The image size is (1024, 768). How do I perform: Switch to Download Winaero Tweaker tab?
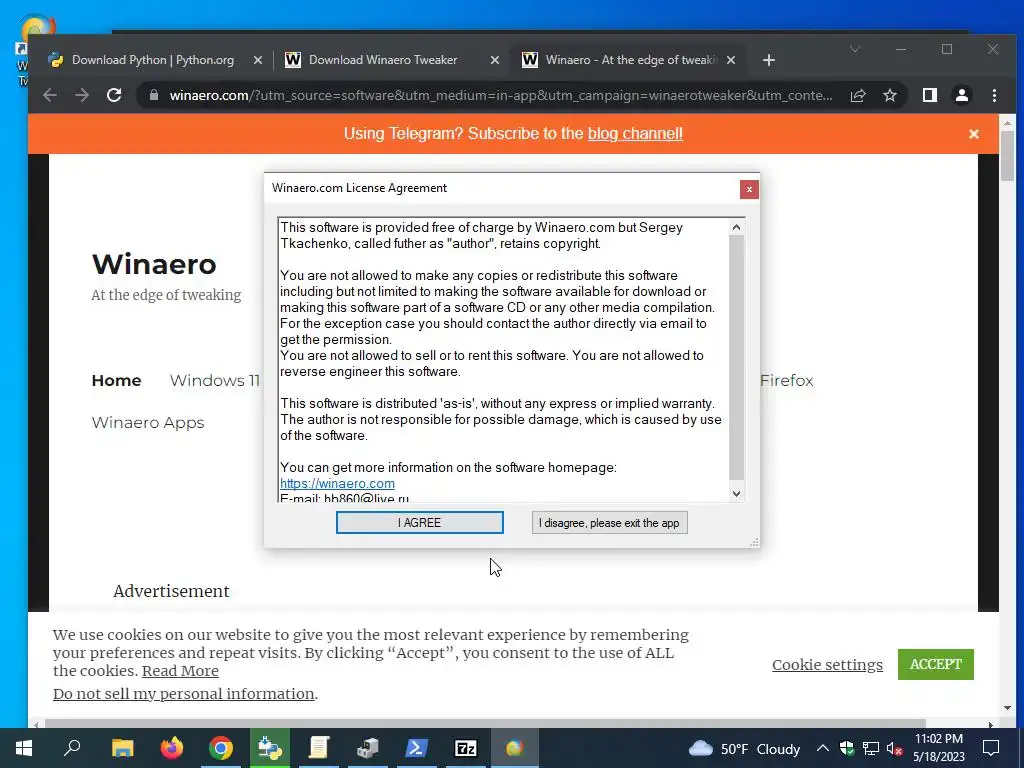[x=383, y=60]
